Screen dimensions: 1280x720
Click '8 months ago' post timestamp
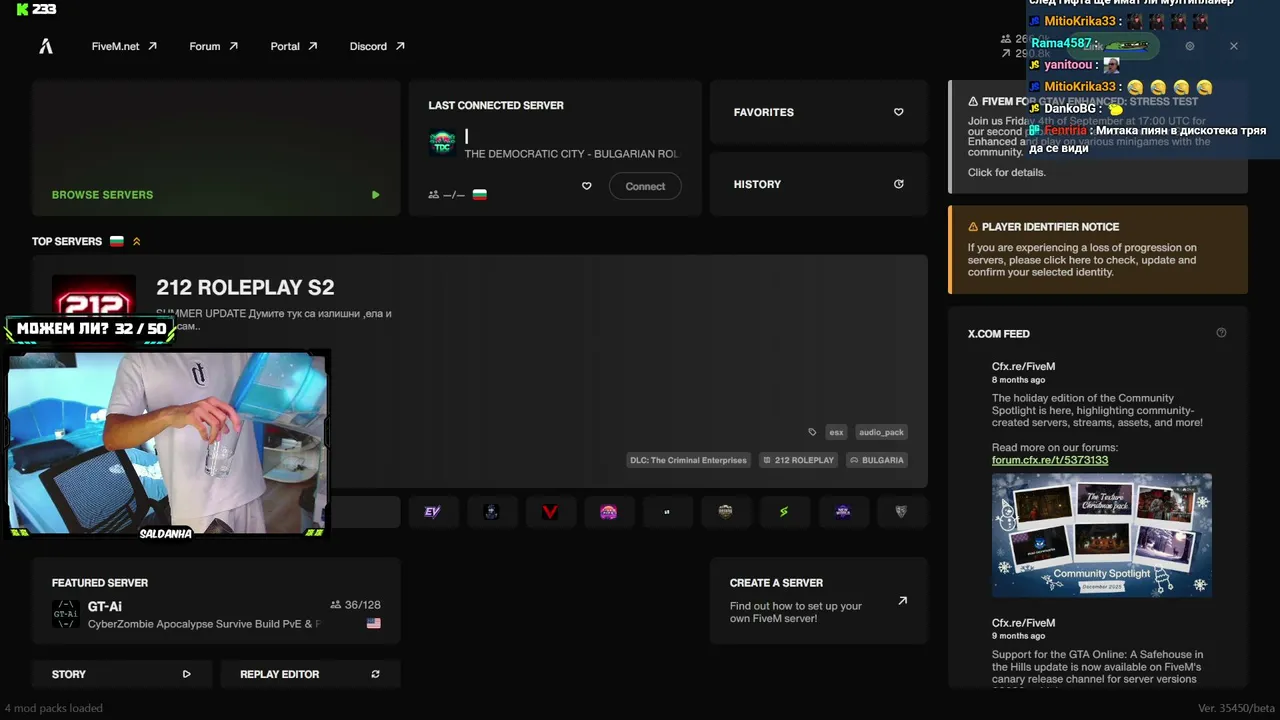[1018, 380]
